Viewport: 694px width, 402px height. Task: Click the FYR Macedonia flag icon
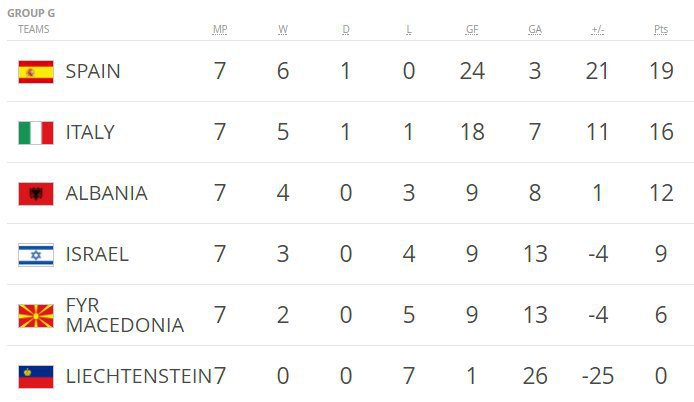click(36, 316)
